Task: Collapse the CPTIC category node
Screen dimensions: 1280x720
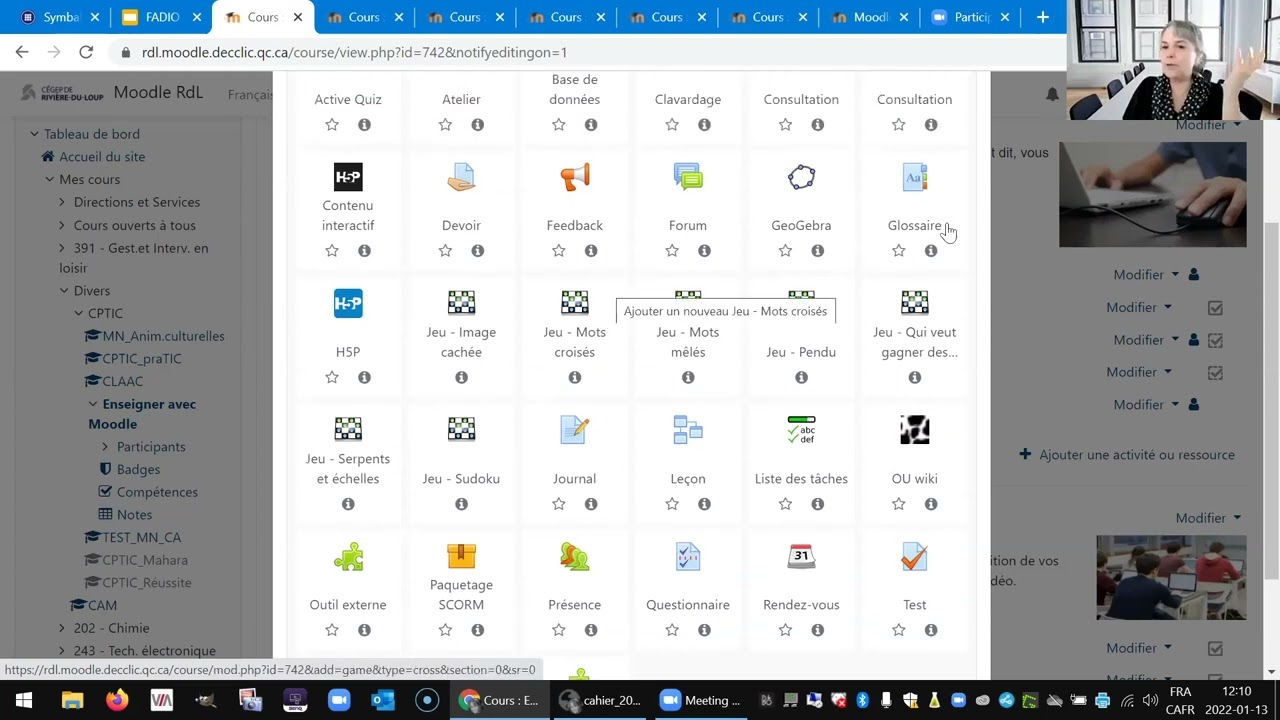Action: [x=79, y=313]
